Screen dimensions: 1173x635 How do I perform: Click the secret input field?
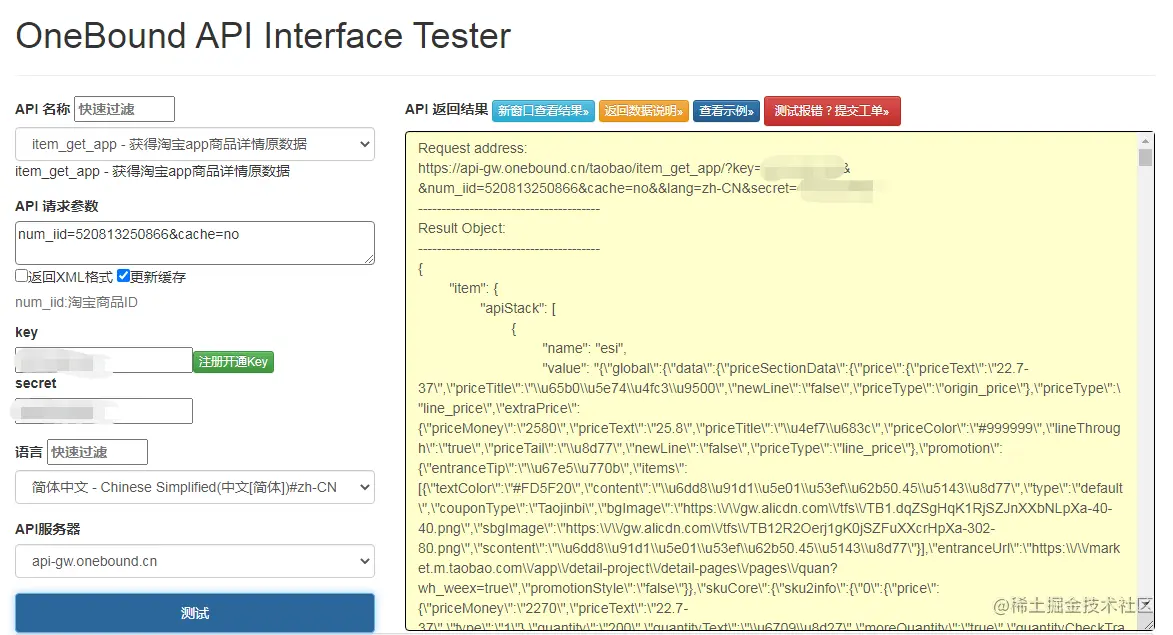pyautogui.click(x=104, y=411)
